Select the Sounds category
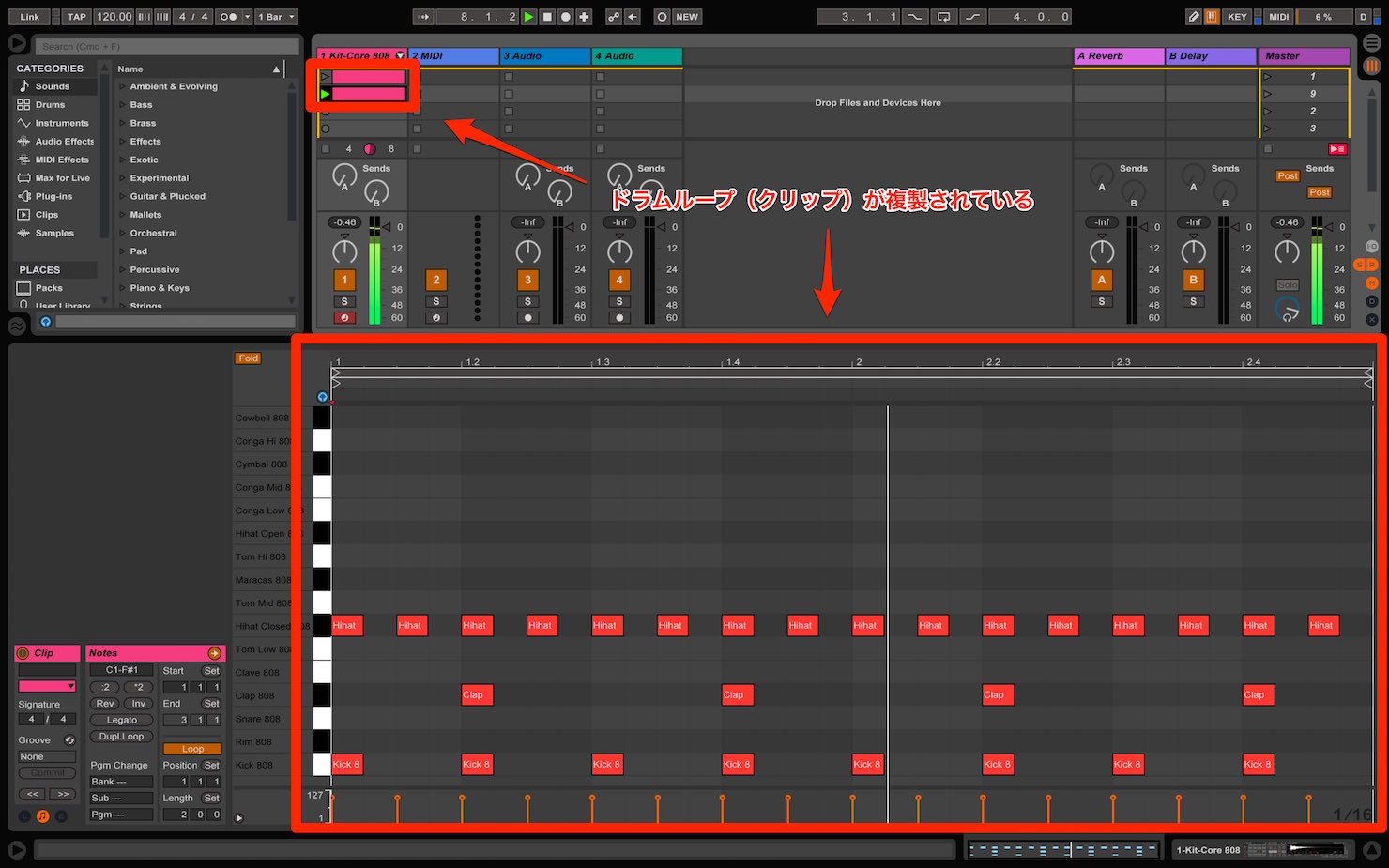Screen dimensions: 1389x868 pos(55,86)
